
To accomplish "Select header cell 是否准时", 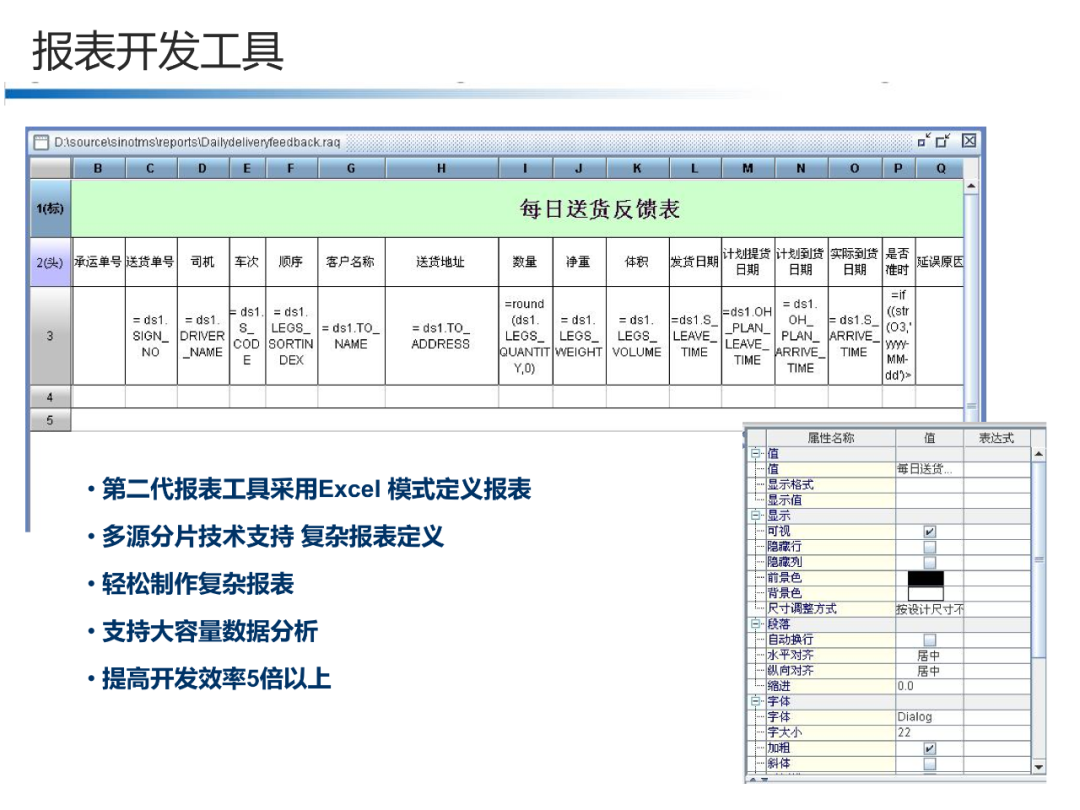I will tap(898, 262).
